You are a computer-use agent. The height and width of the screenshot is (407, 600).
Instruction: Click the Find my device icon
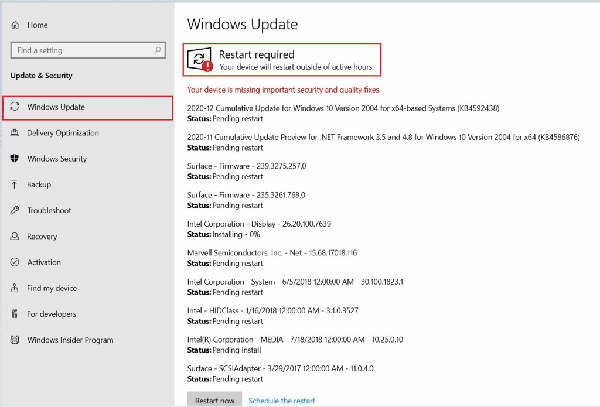click(x=14, y=289)
